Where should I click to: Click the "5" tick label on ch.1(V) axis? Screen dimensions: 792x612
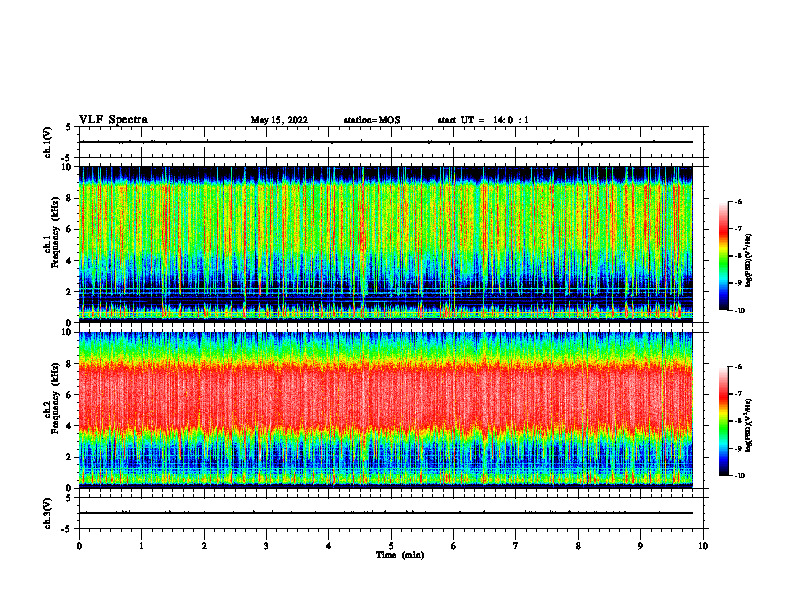[x=69, y=127]
